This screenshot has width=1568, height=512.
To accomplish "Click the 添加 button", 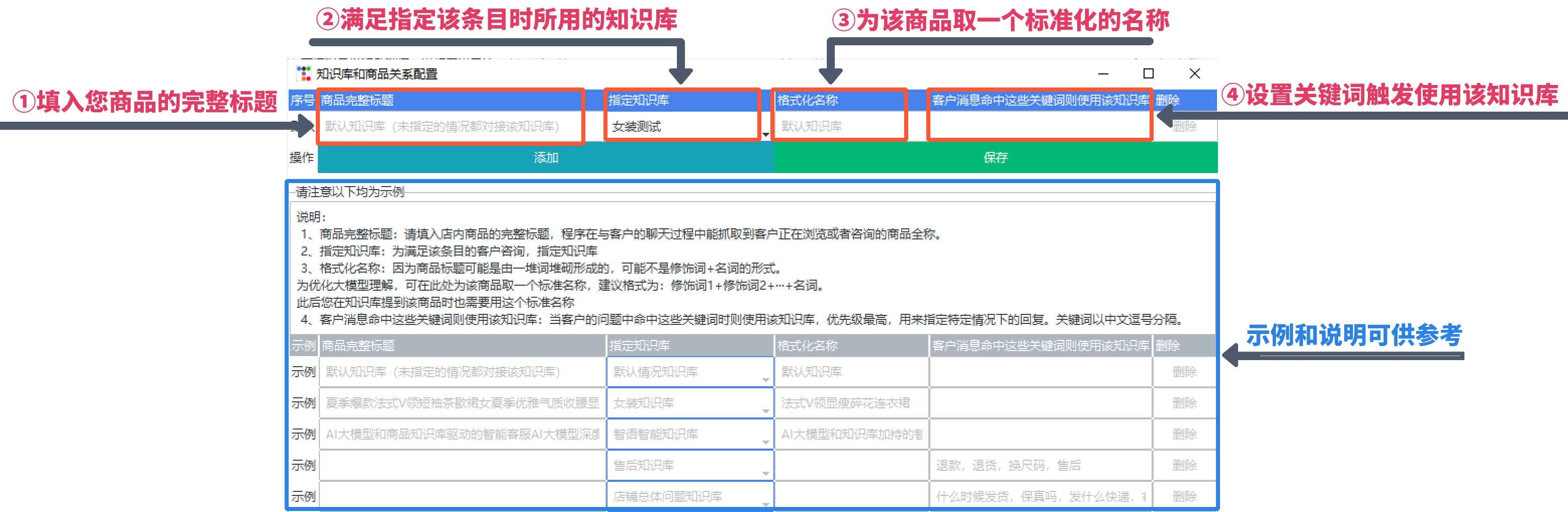I will coord(546,158).
